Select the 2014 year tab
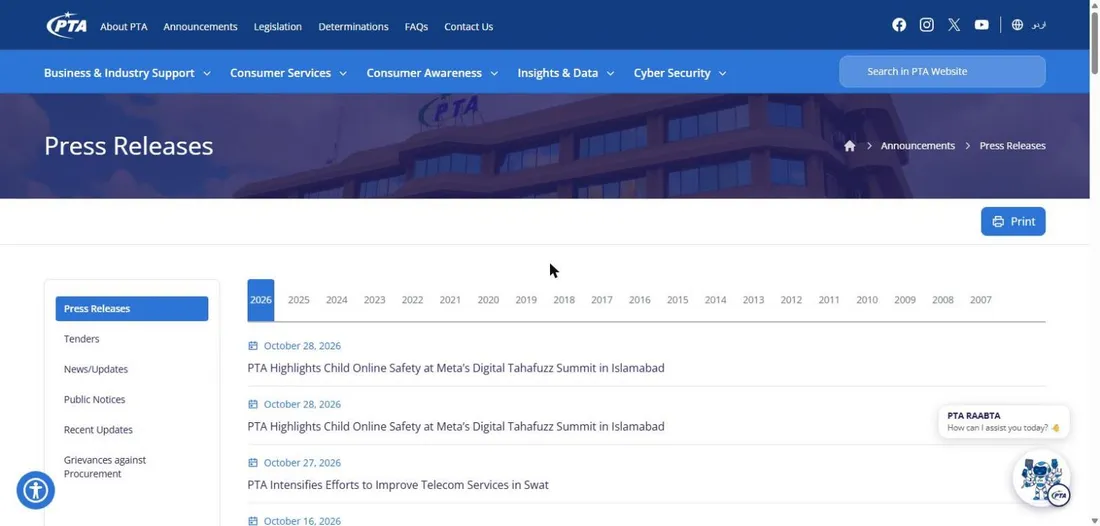The height and width of the screenshot is (526, 1100). coord(716,300)
